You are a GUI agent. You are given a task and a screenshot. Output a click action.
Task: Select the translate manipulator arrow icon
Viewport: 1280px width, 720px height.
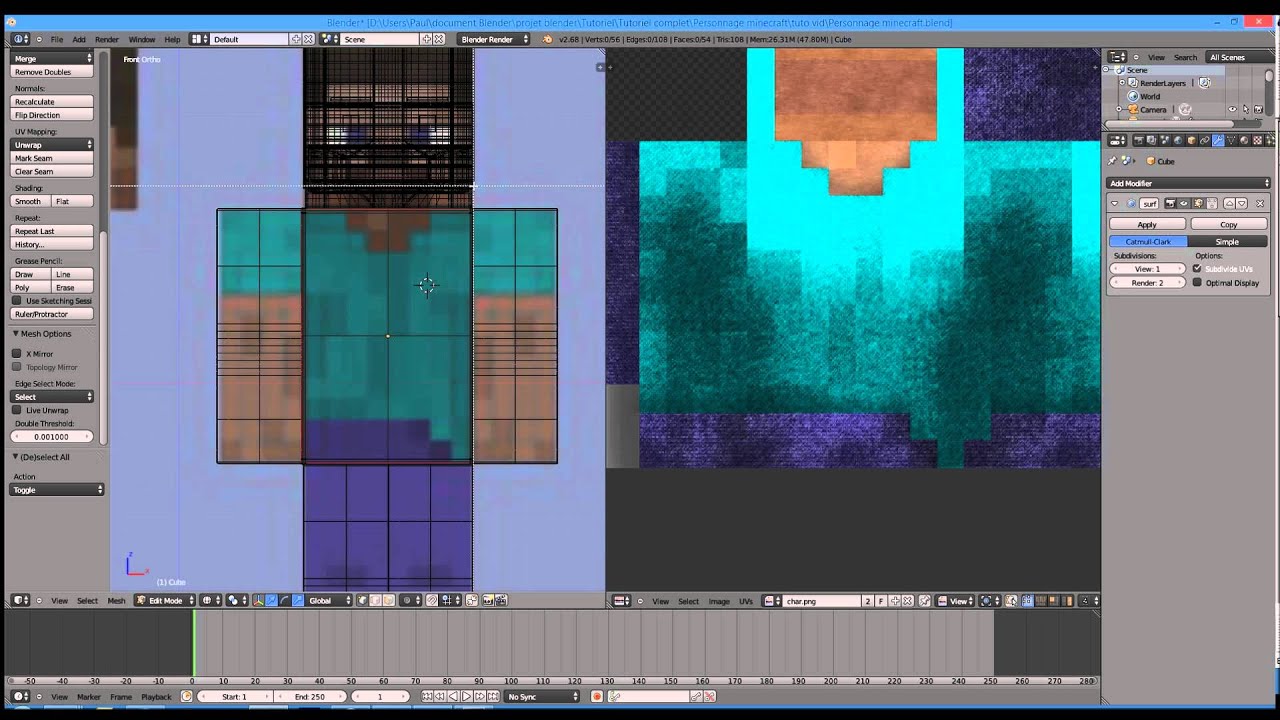pyautogui.click(x=272, y=600)
